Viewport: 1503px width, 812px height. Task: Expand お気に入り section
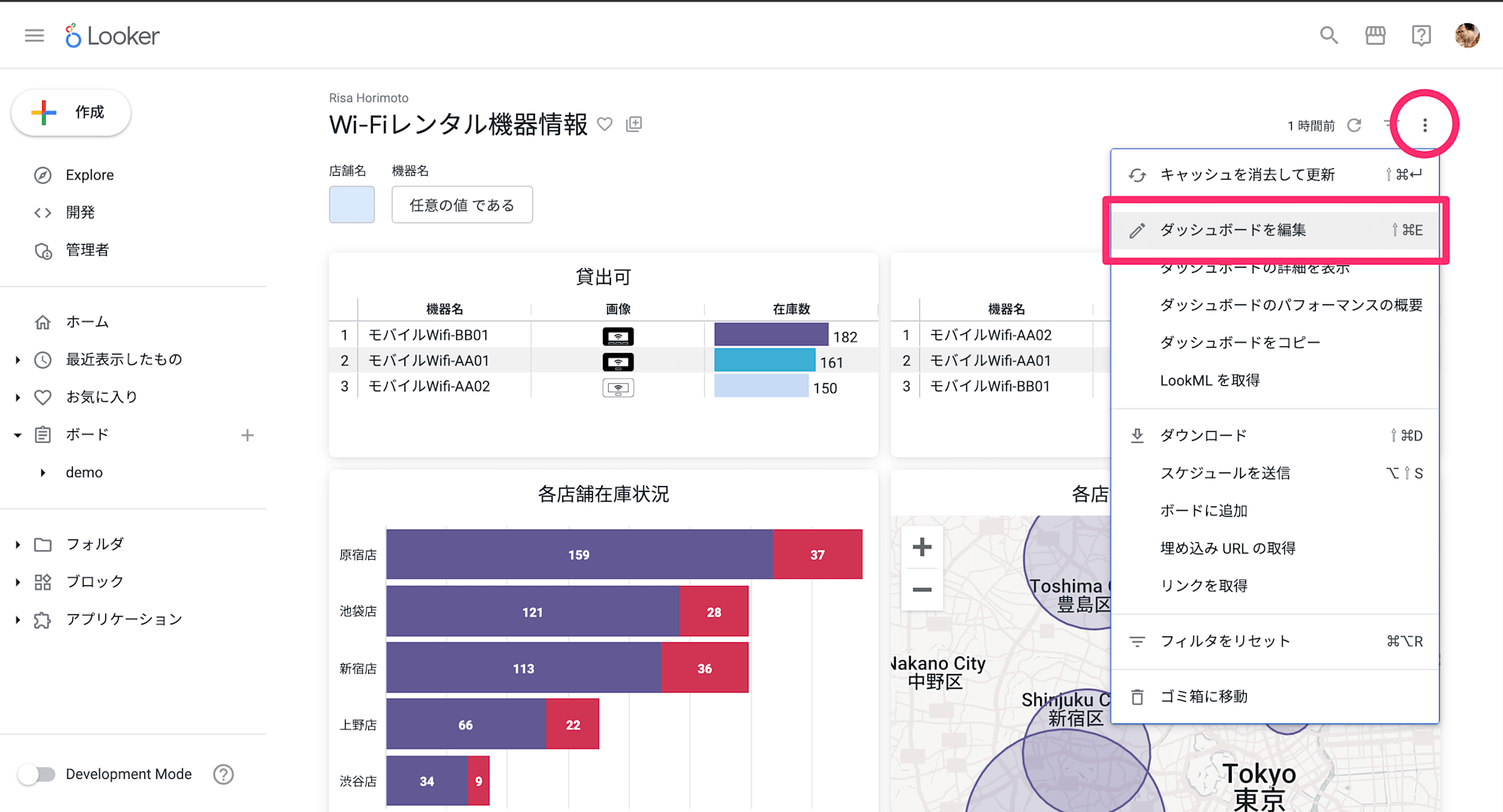(x=17, y=397)
